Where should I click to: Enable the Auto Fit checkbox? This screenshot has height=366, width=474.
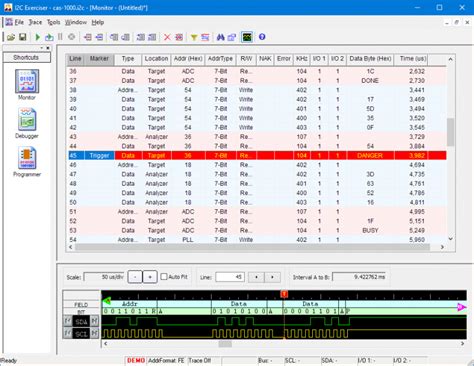pos(164,277)
